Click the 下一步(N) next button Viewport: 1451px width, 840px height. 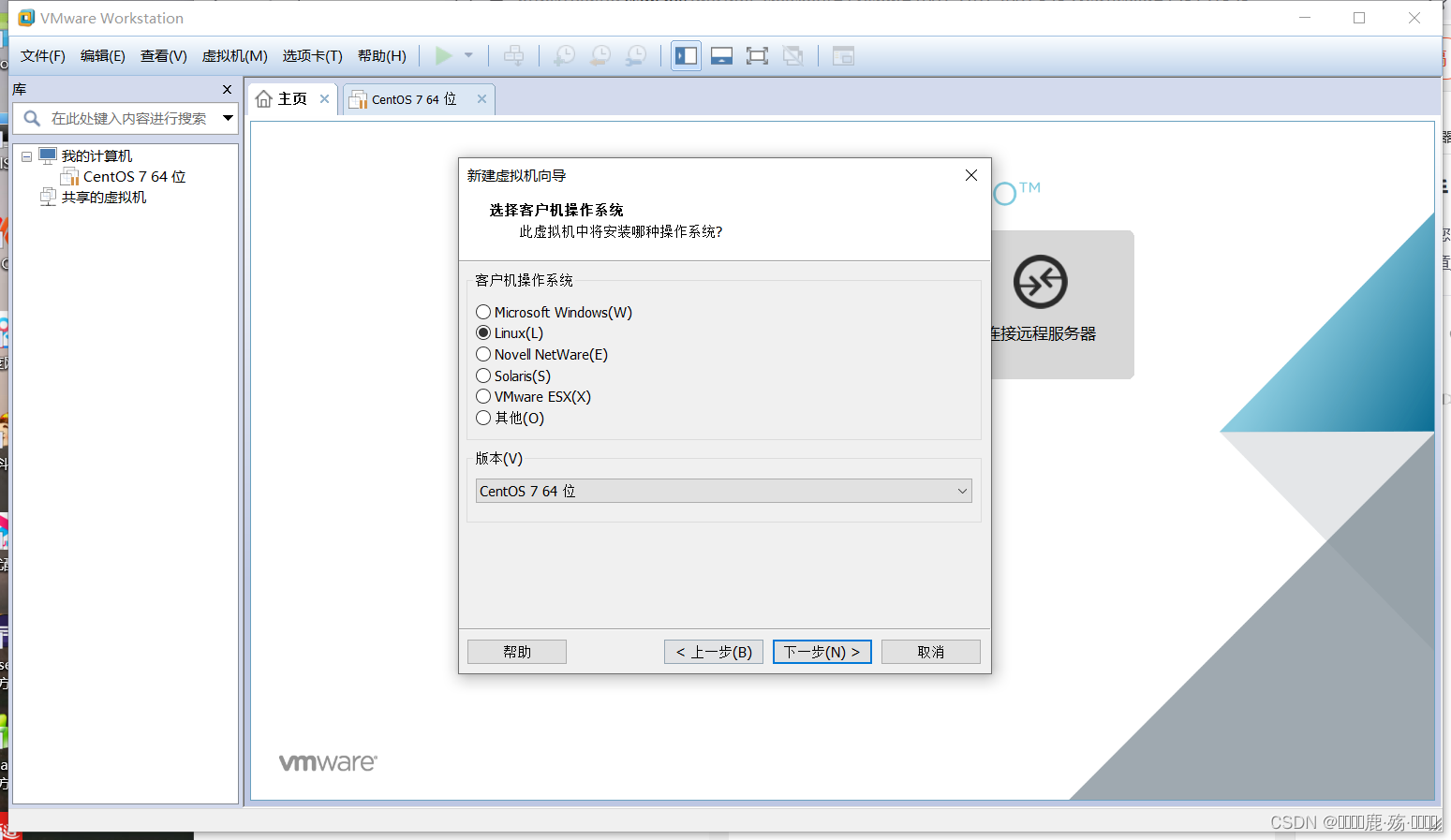(822, 652)
